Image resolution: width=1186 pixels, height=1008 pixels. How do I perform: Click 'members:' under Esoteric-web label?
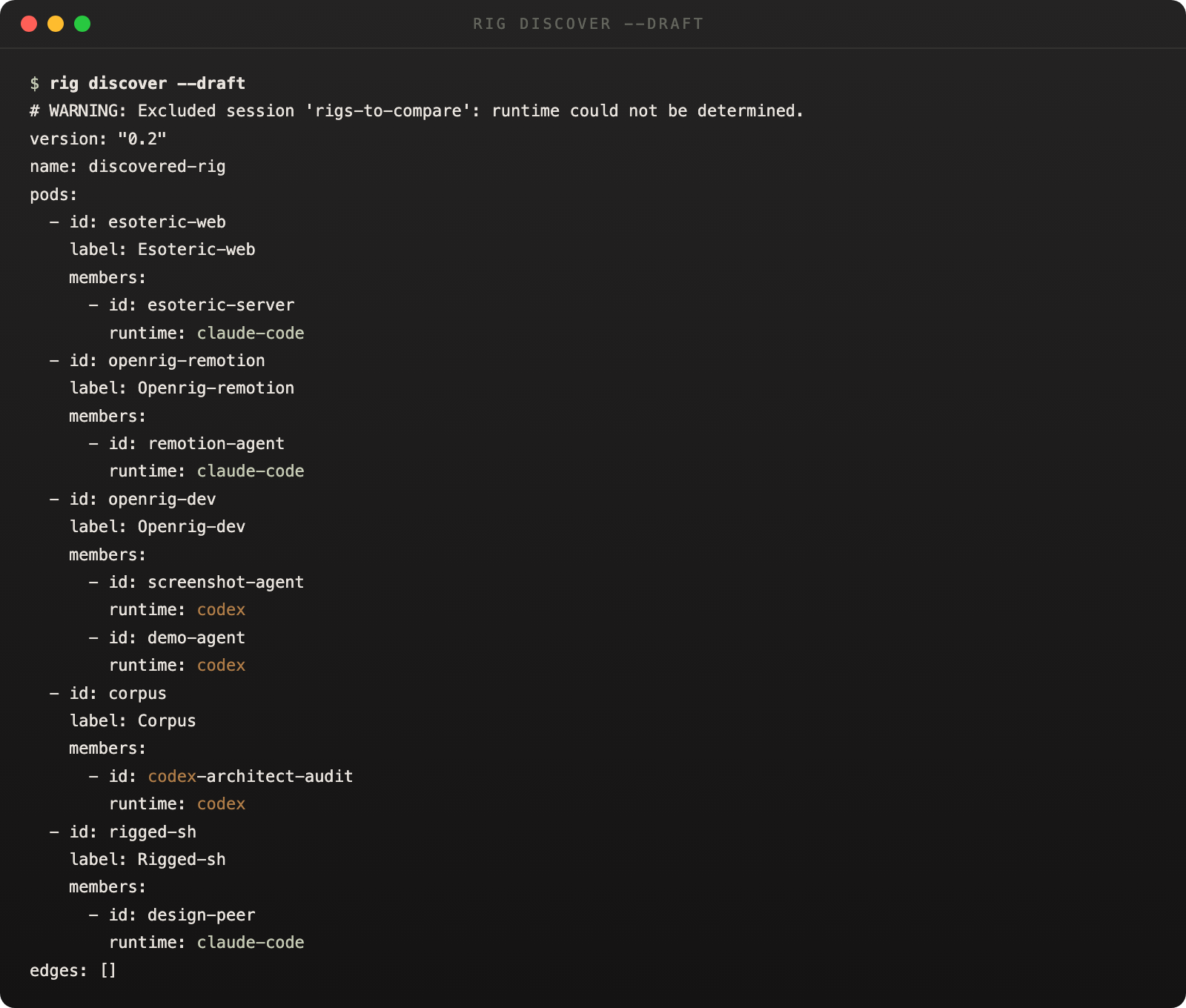(x=107, y=277)
